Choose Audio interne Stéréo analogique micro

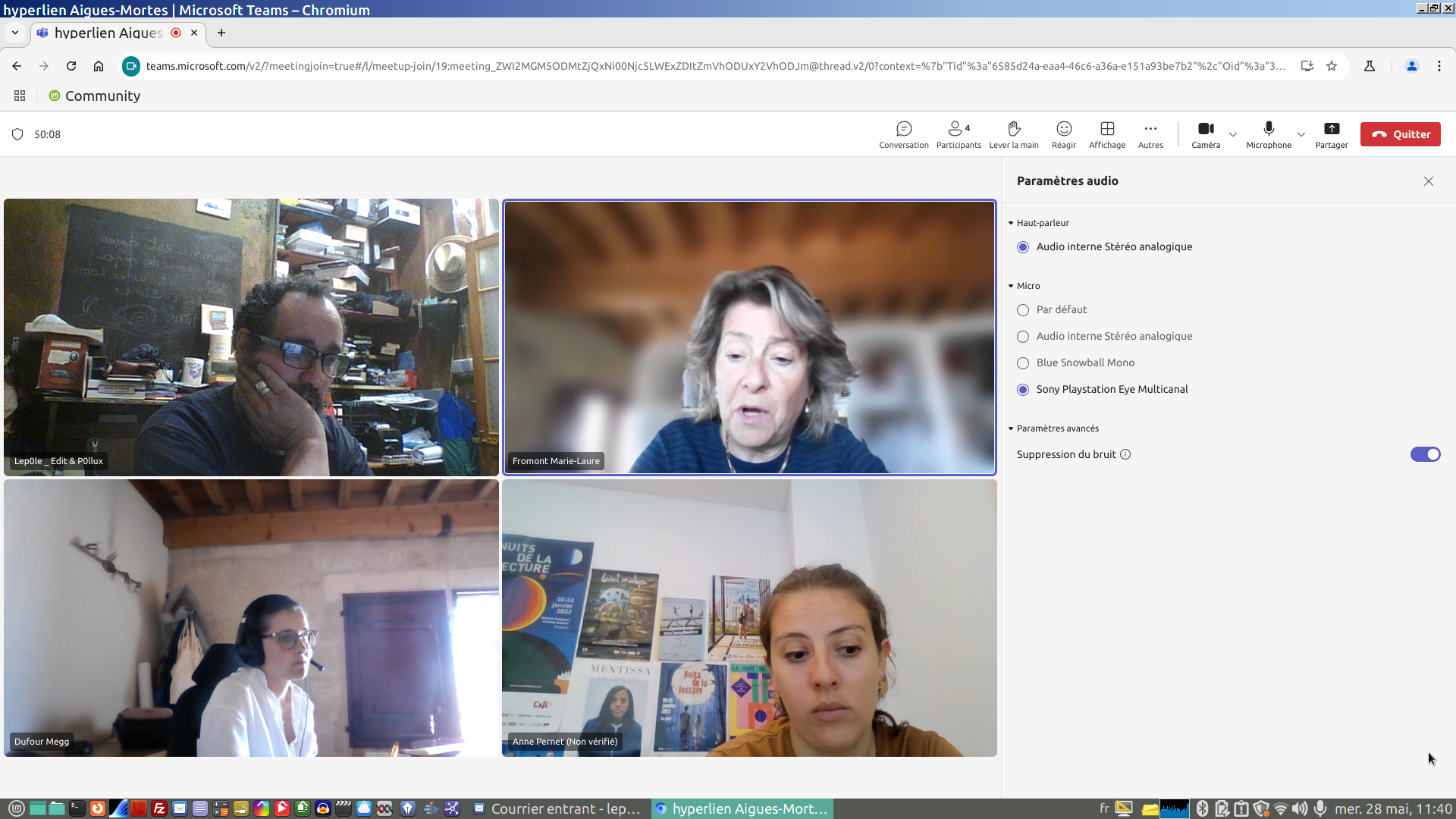(1023, 337)
